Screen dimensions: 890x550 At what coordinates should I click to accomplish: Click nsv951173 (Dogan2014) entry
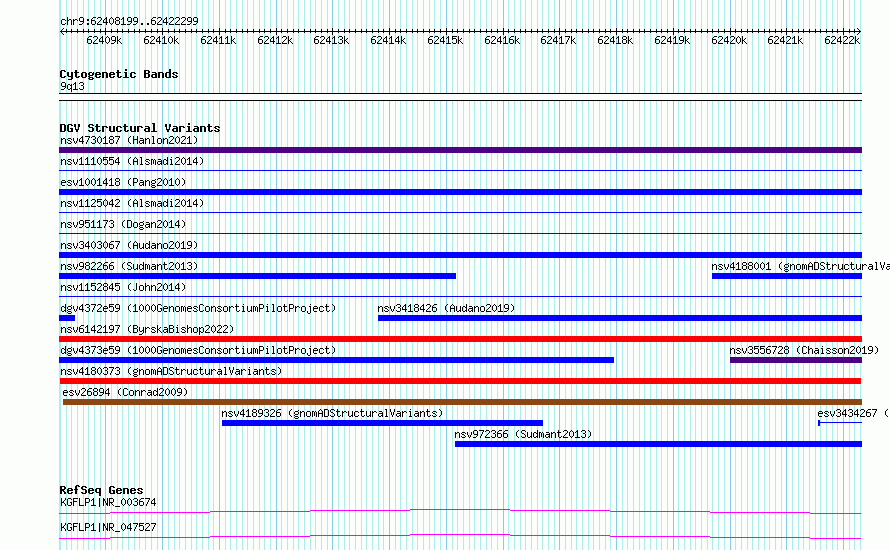tap(123, 224)
